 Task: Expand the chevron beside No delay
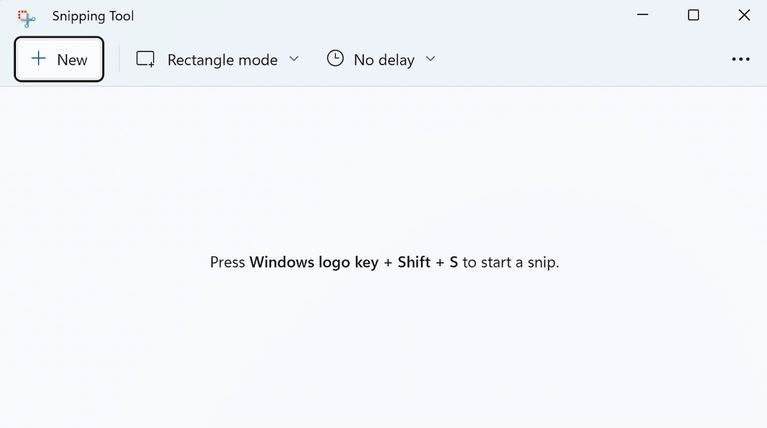click(431, 59)
